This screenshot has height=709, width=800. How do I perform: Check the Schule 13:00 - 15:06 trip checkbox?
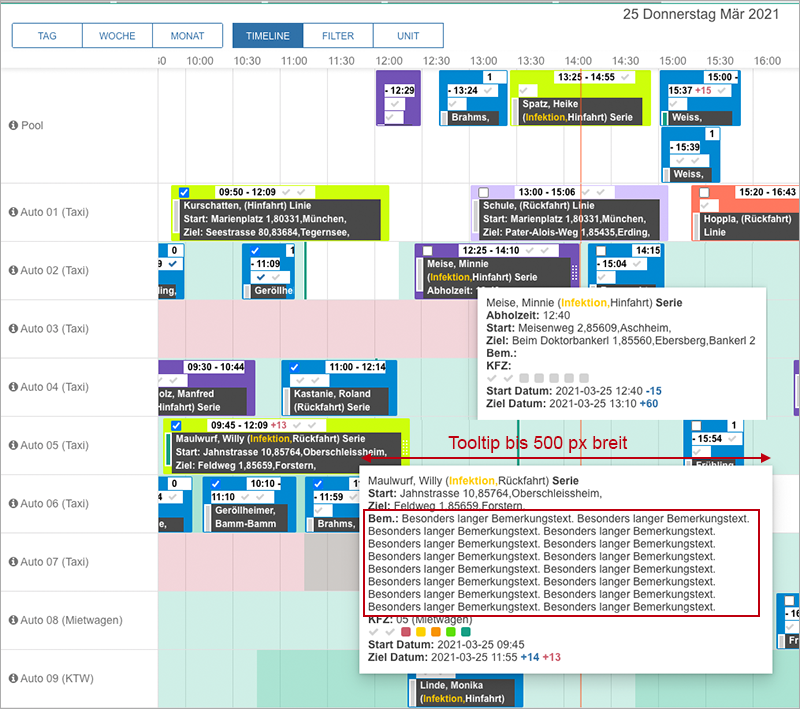(483, 192)
